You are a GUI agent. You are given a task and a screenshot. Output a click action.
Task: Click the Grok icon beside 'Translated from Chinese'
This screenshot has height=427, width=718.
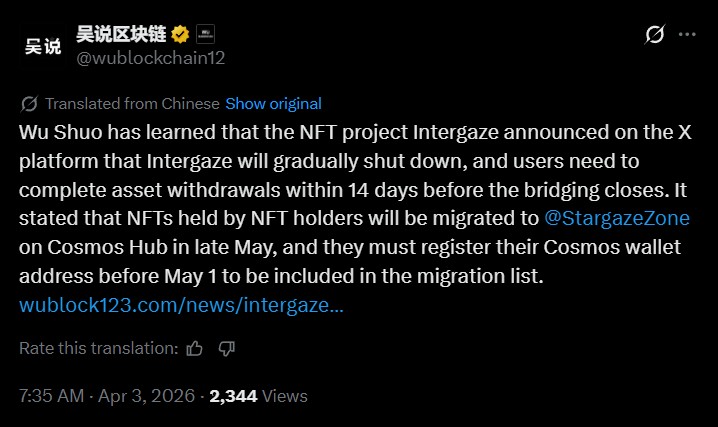coord(30,104)
